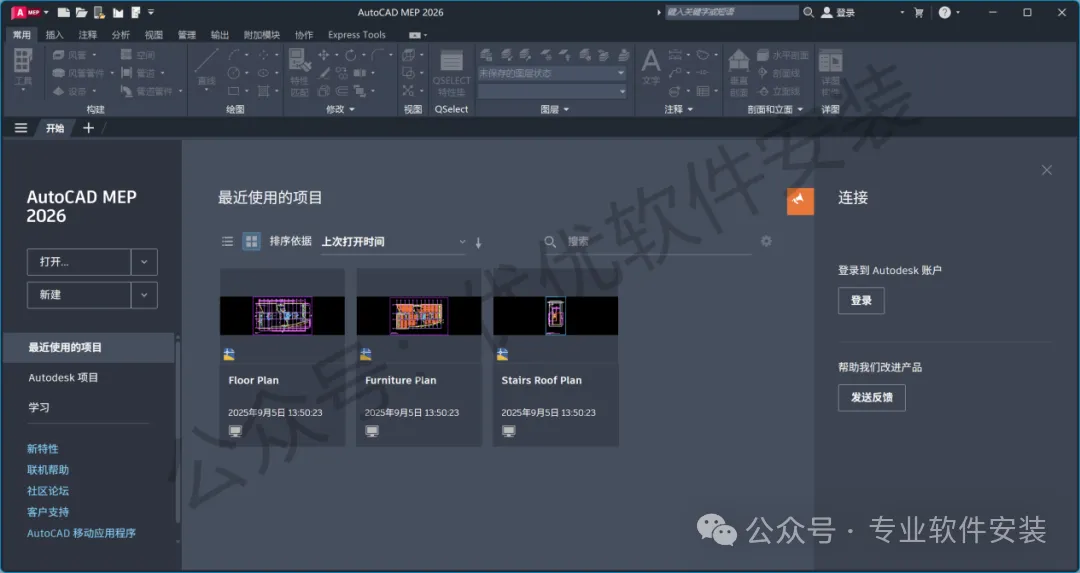This screenshot has width=1080, height=573.
Task: Click the 垂直剖面 (Vertical Section) icon
Action: click(x=738, y=72)
